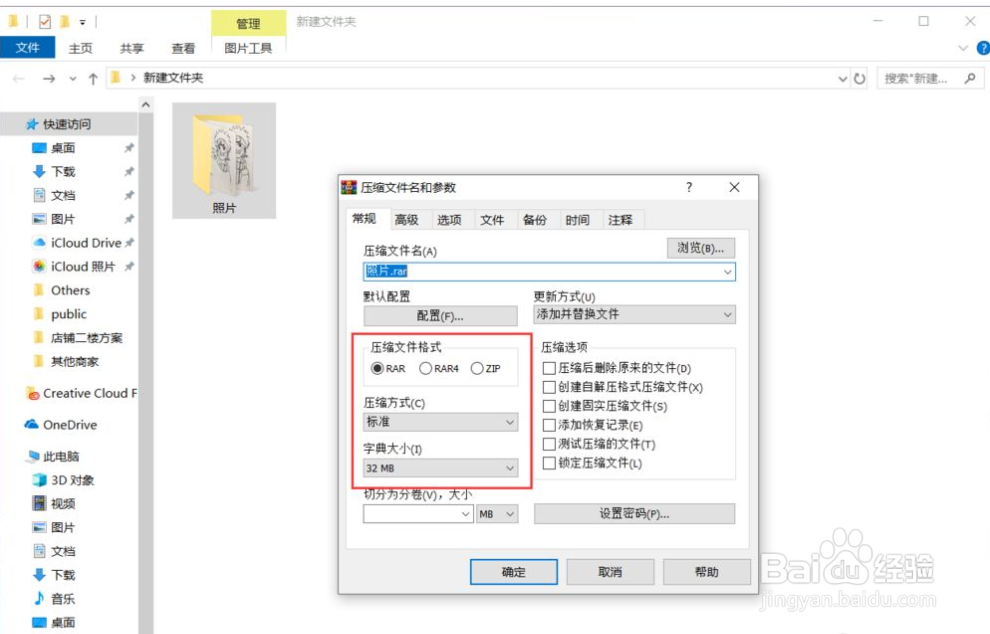Click the refresh icon beside the address bar
The height and width of the screenshot is (634, 990).
[x=861, y=76]
